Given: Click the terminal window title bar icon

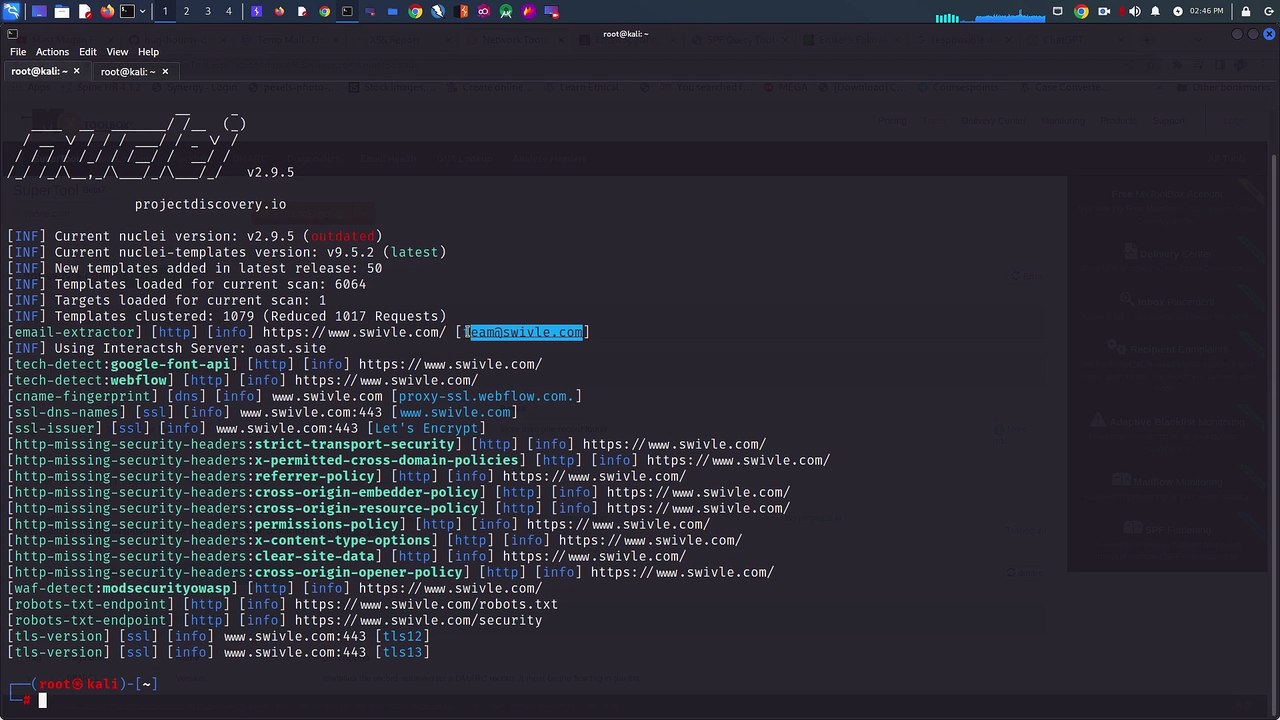Looking at the screenshot, I should point(12,34).
